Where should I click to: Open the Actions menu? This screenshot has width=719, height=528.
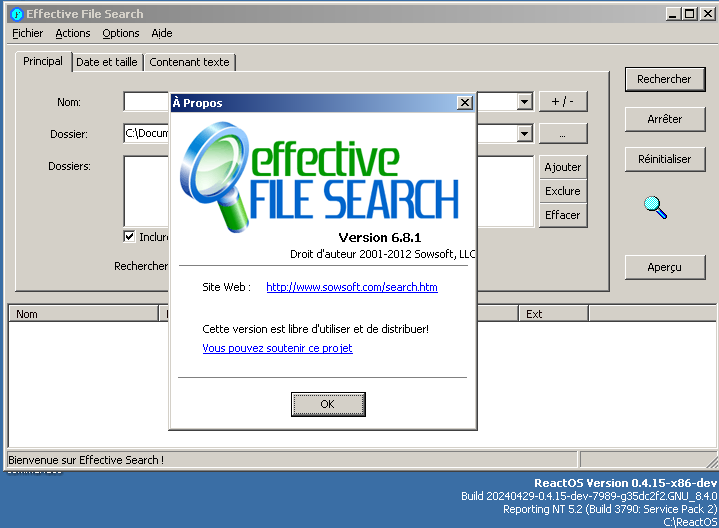[73, 33]
